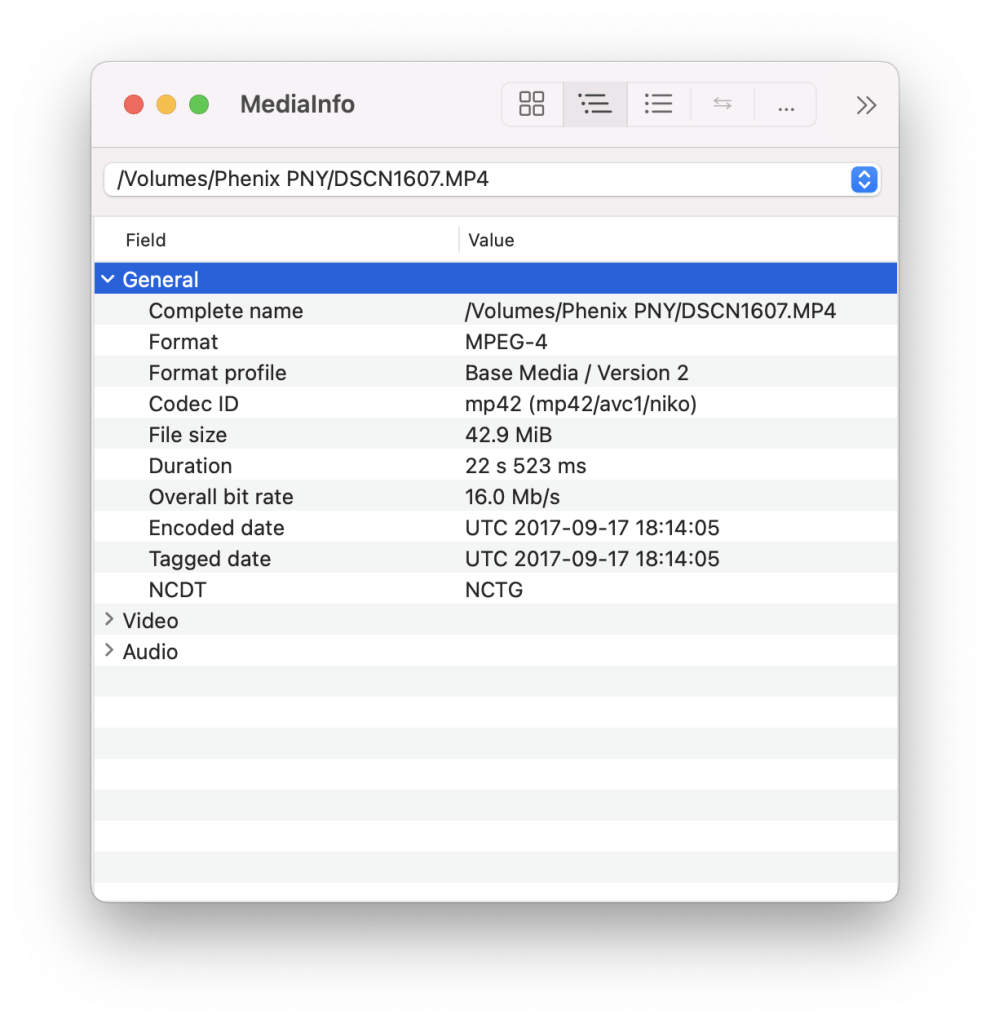Click the Value column header

tap(491, 240)
